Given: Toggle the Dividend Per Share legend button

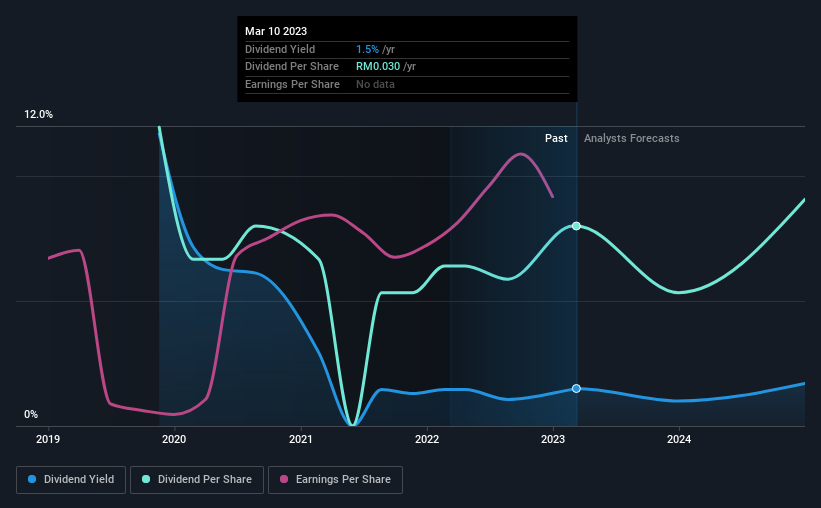Looking at the screenshot, I should [x=197, y=480].
